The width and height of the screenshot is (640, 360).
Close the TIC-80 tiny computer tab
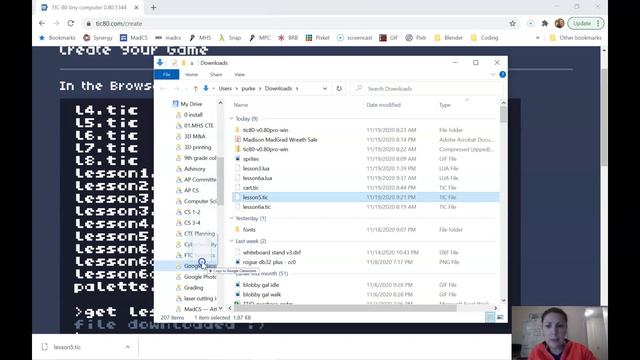click(x=136, y=7)
